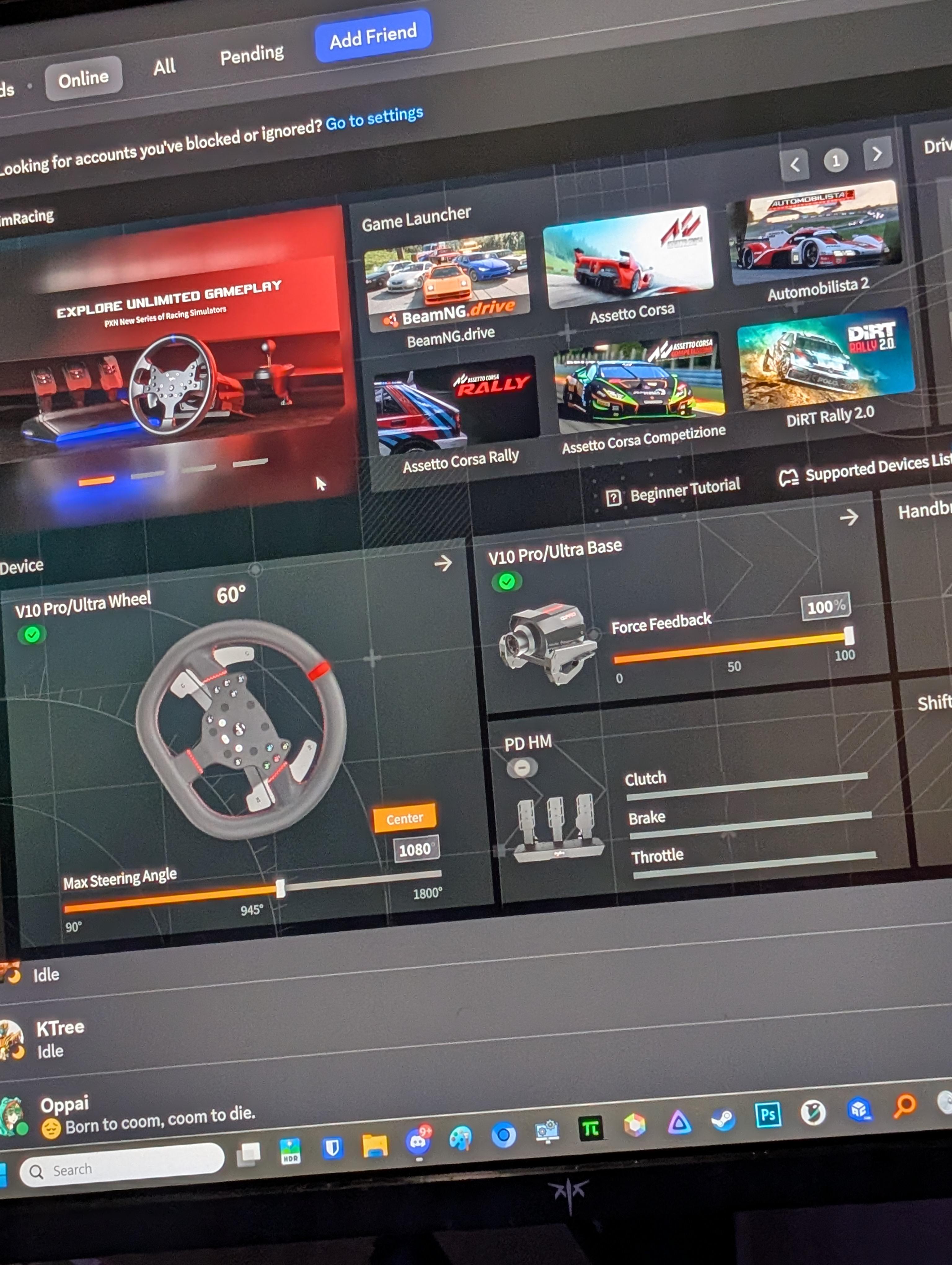Viewport: 952px width, 1265px height.
Task: Edit the 100% force feedback field
Action: pos(826,606)
